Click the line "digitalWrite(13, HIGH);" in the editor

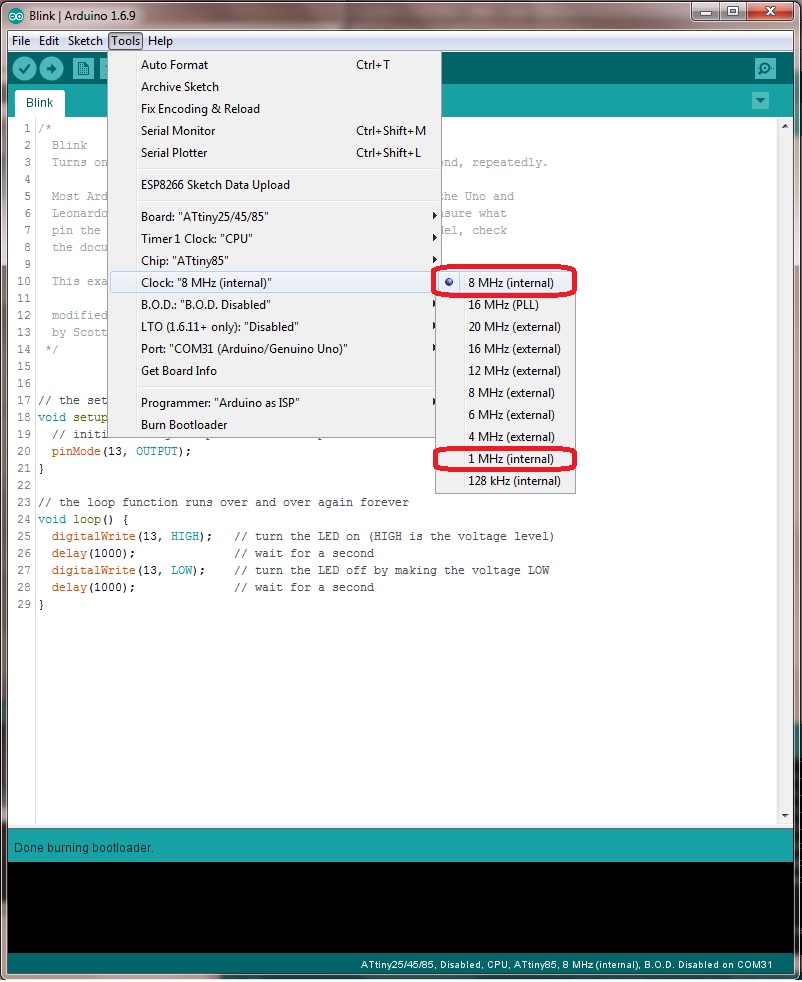point(131,537)
